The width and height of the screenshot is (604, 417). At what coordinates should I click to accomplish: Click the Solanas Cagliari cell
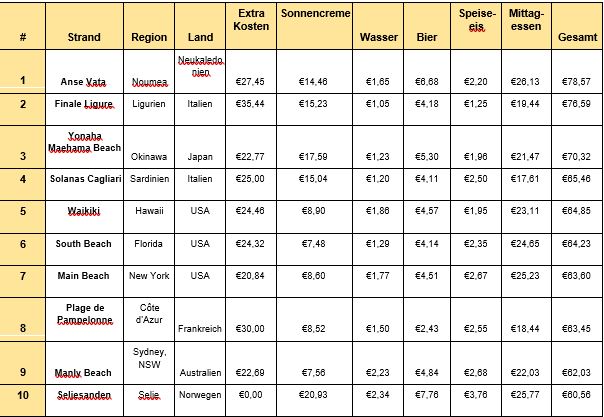[x=84, y=184]
